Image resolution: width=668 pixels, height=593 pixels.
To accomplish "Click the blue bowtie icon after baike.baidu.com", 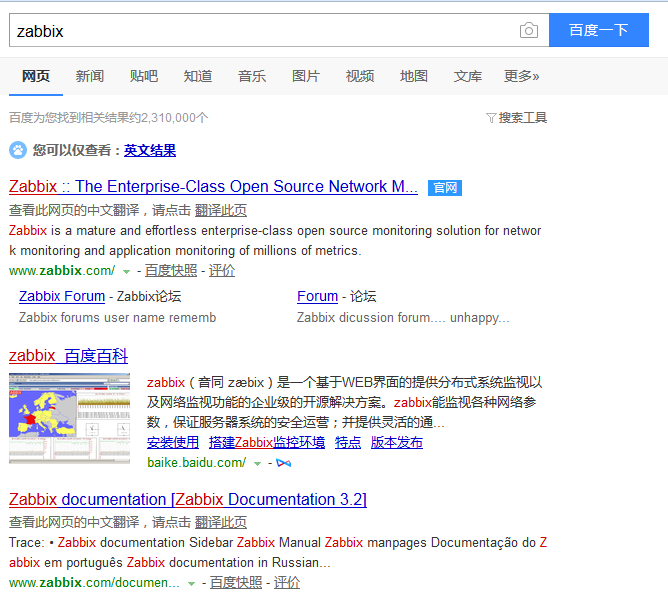I will point(283,463).
